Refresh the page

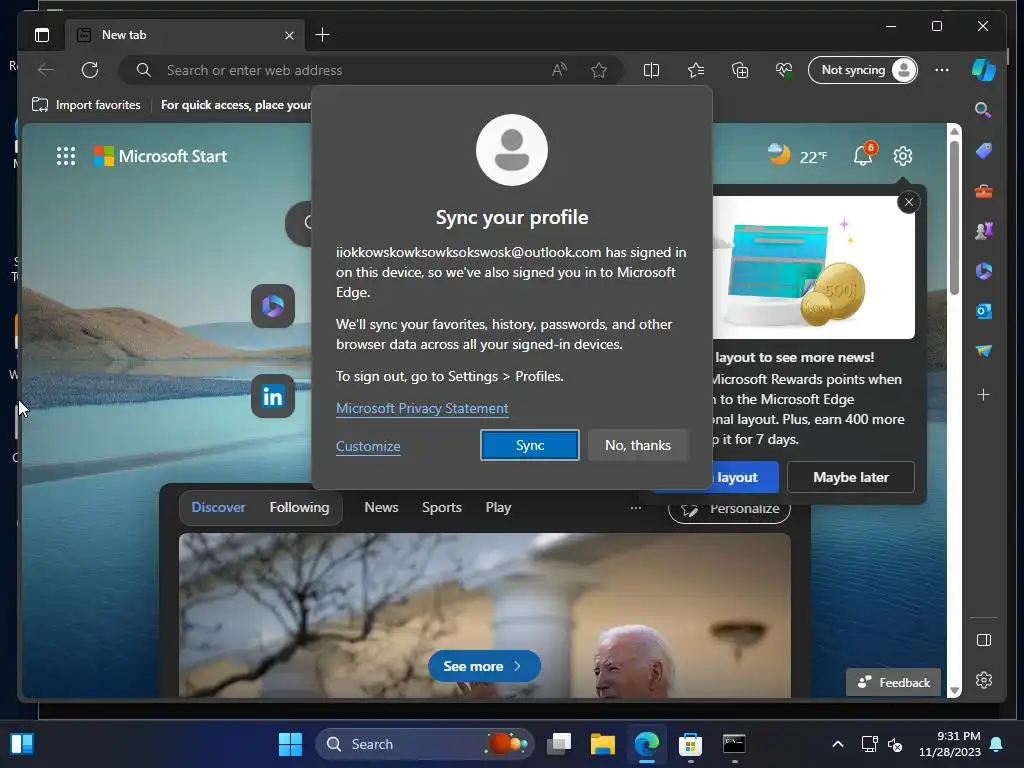pyautogui.click(x=90, y=70)
